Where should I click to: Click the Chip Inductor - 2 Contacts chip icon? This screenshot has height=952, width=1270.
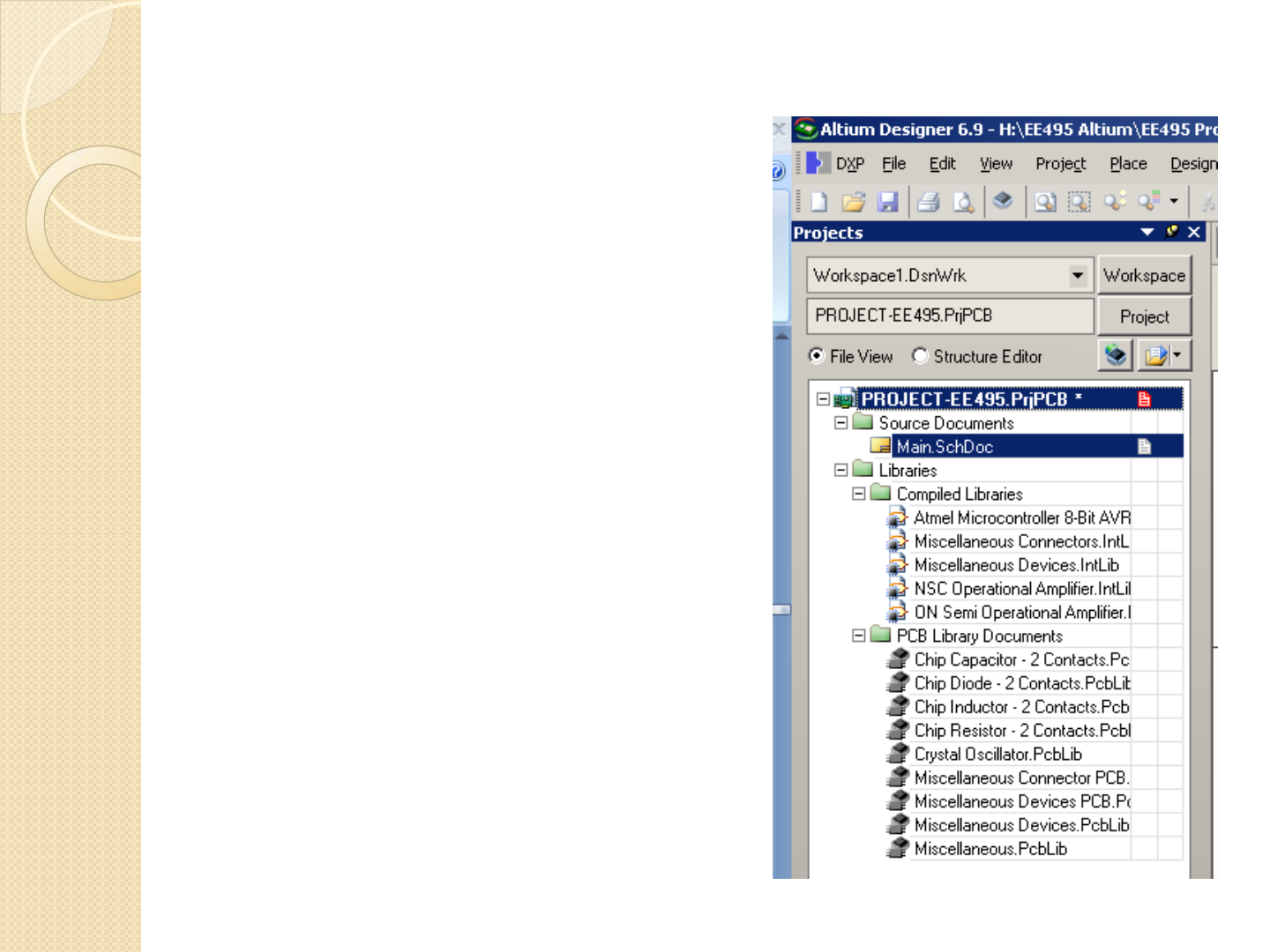pos(898,707)
